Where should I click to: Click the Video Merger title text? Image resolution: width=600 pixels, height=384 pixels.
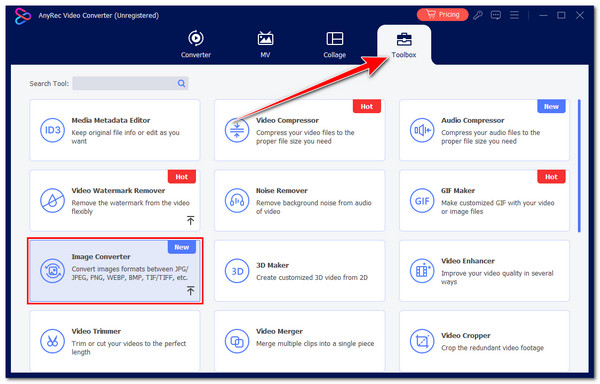click(x=279, y=331)
